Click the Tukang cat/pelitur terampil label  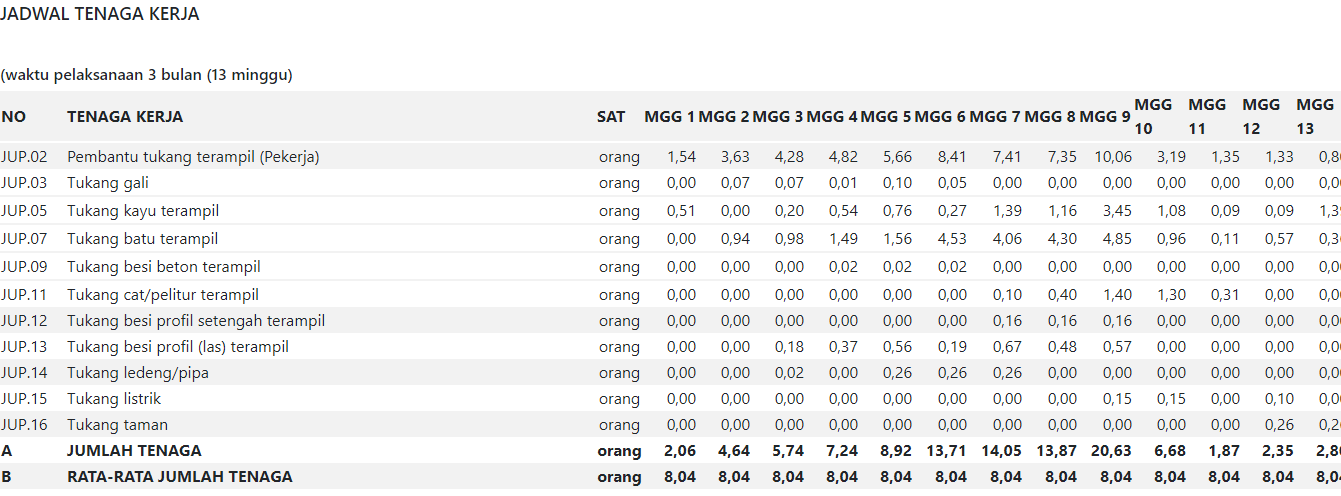(x=163, y=295)
